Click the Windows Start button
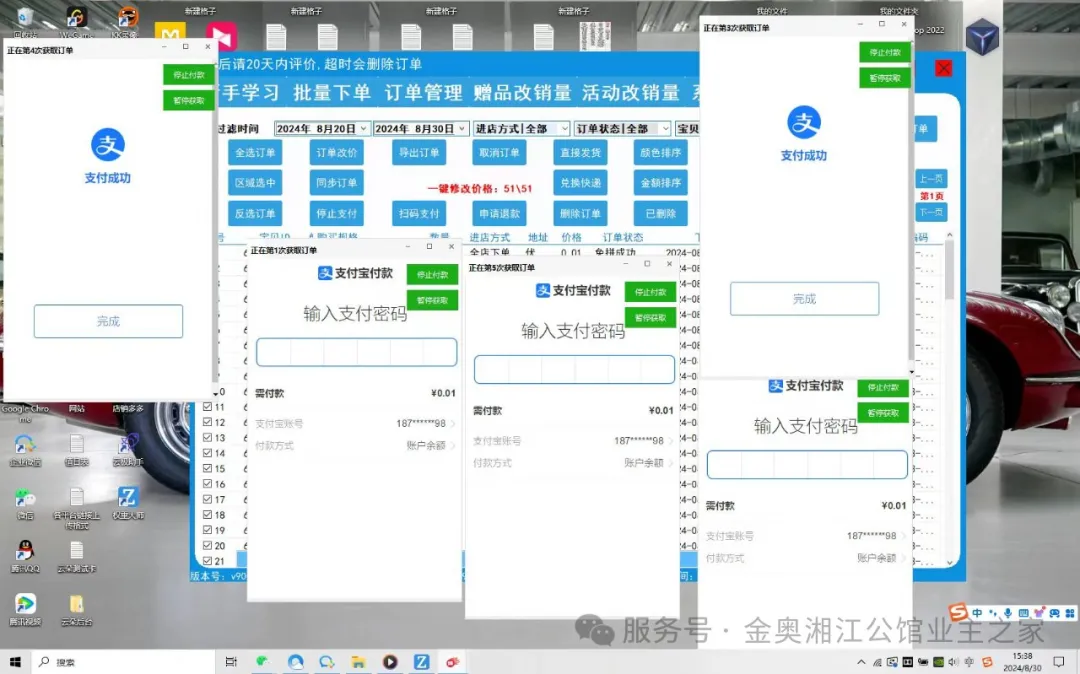The height and width of the screenshot is (674, 1080). pos(14,662)
